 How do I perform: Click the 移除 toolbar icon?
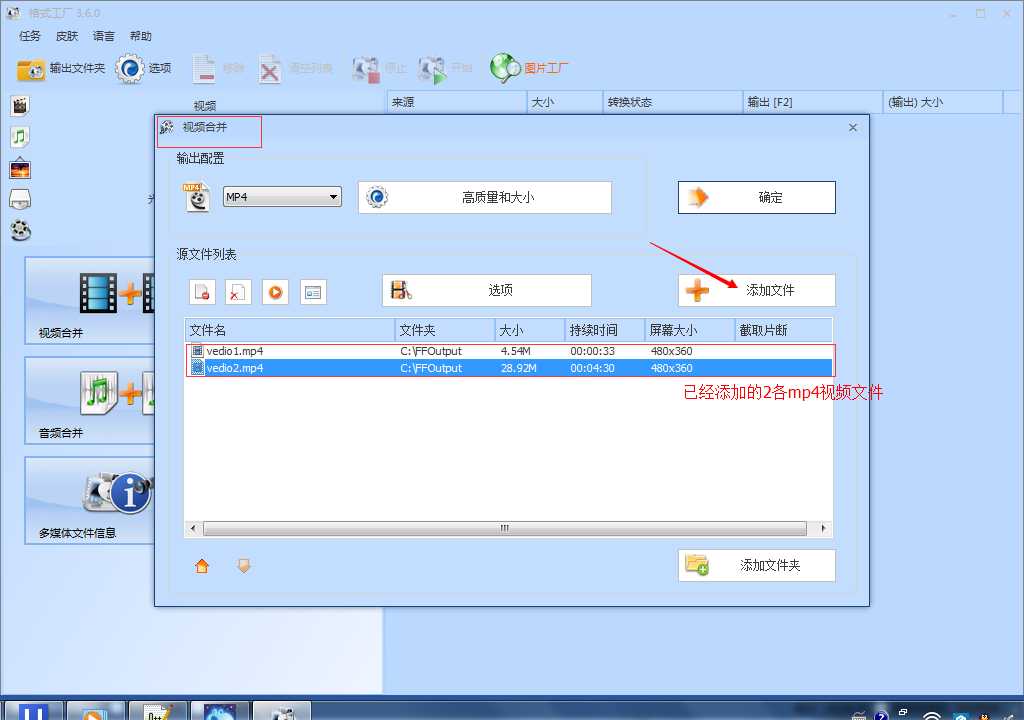click(x=204, y=69)
